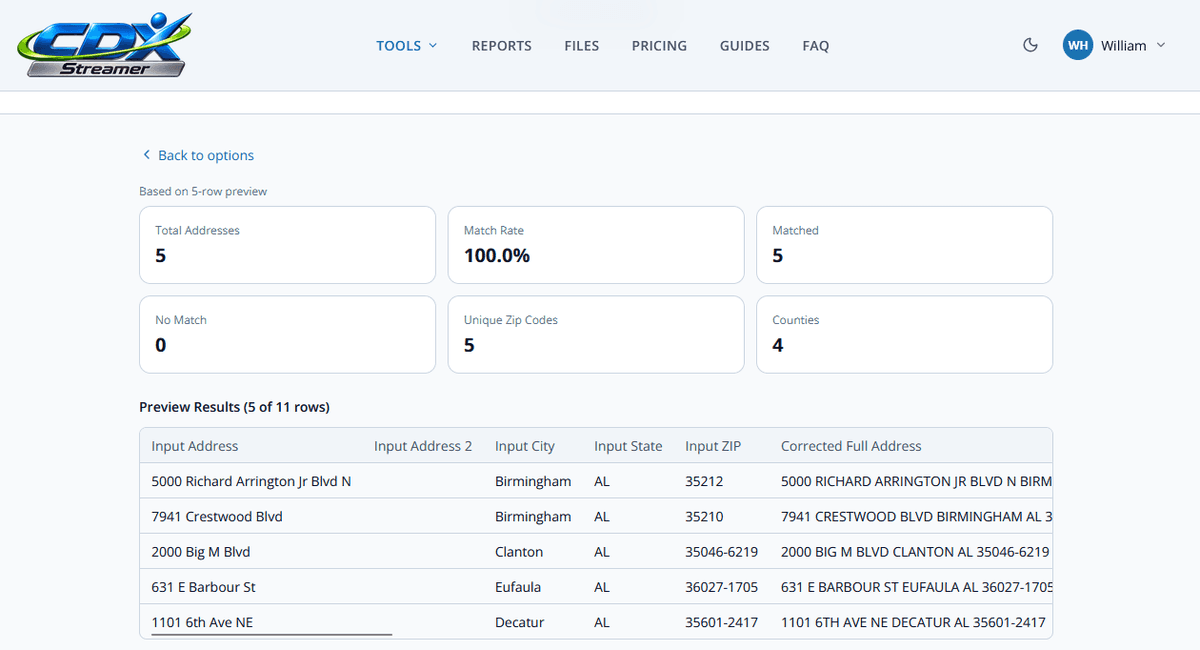Click the Input Address column header
Image resolution: width=1200 pixels, height=650 pixels.
pyautogui.click(x=195, y=446)
